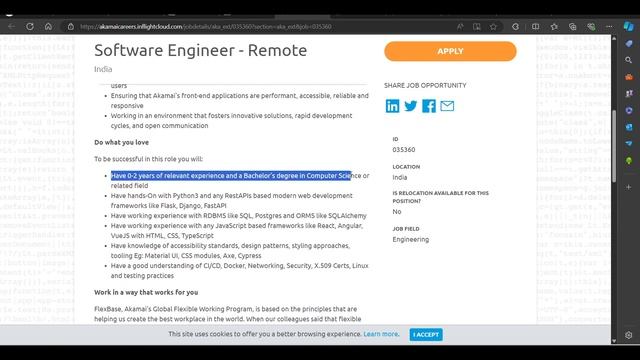
Task: Share job on Facebook
Action: tap(429, 106)
